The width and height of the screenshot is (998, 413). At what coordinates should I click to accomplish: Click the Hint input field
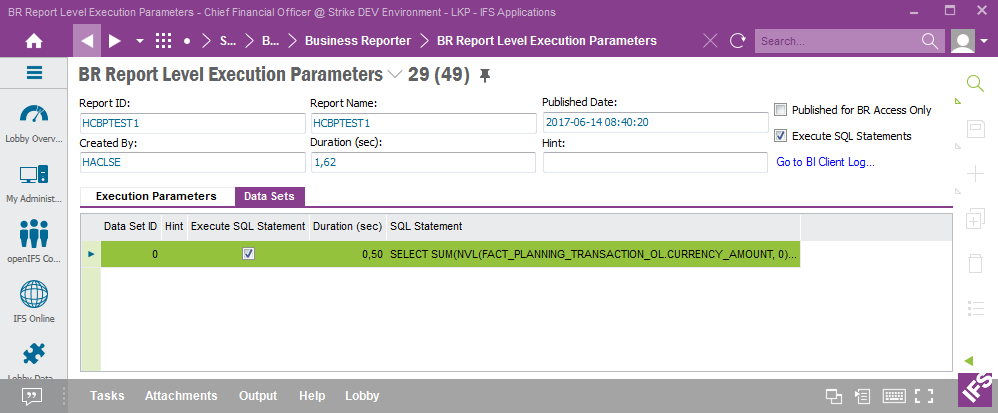[x=656, y=162]
